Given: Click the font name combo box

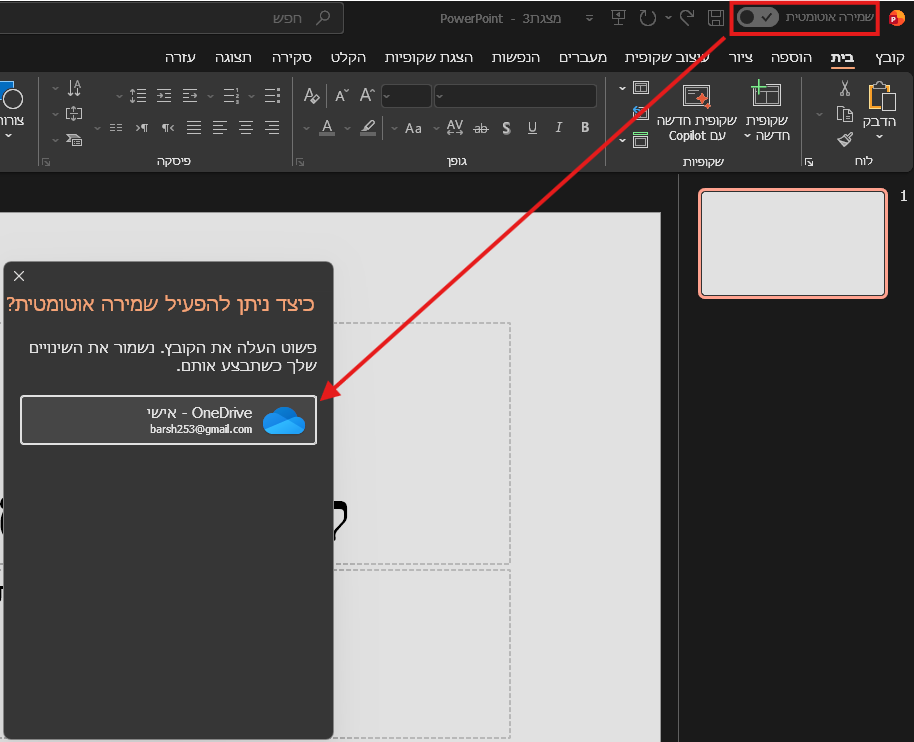Looking at the screenshot, I should tap(515, 96).
